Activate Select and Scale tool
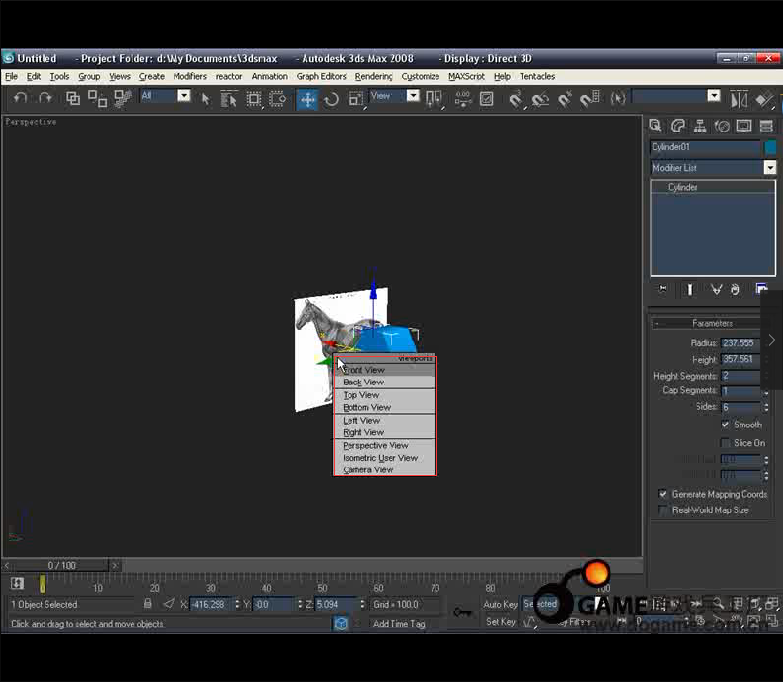Image resolution: width=783 pixels, height=682 pixels. 356,99
